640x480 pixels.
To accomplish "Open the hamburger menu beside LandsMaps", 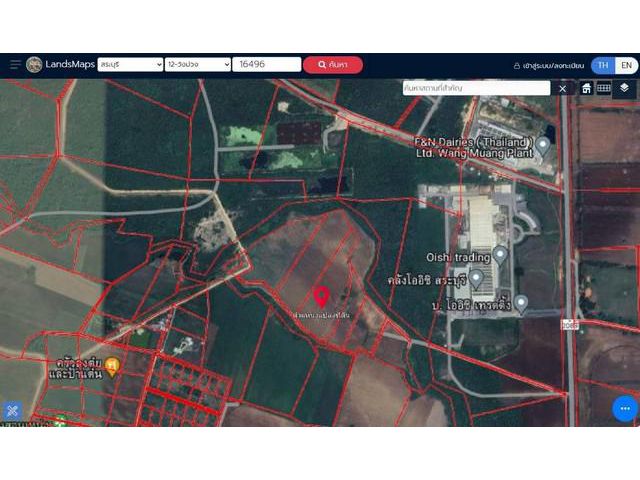I will (15, 65).
